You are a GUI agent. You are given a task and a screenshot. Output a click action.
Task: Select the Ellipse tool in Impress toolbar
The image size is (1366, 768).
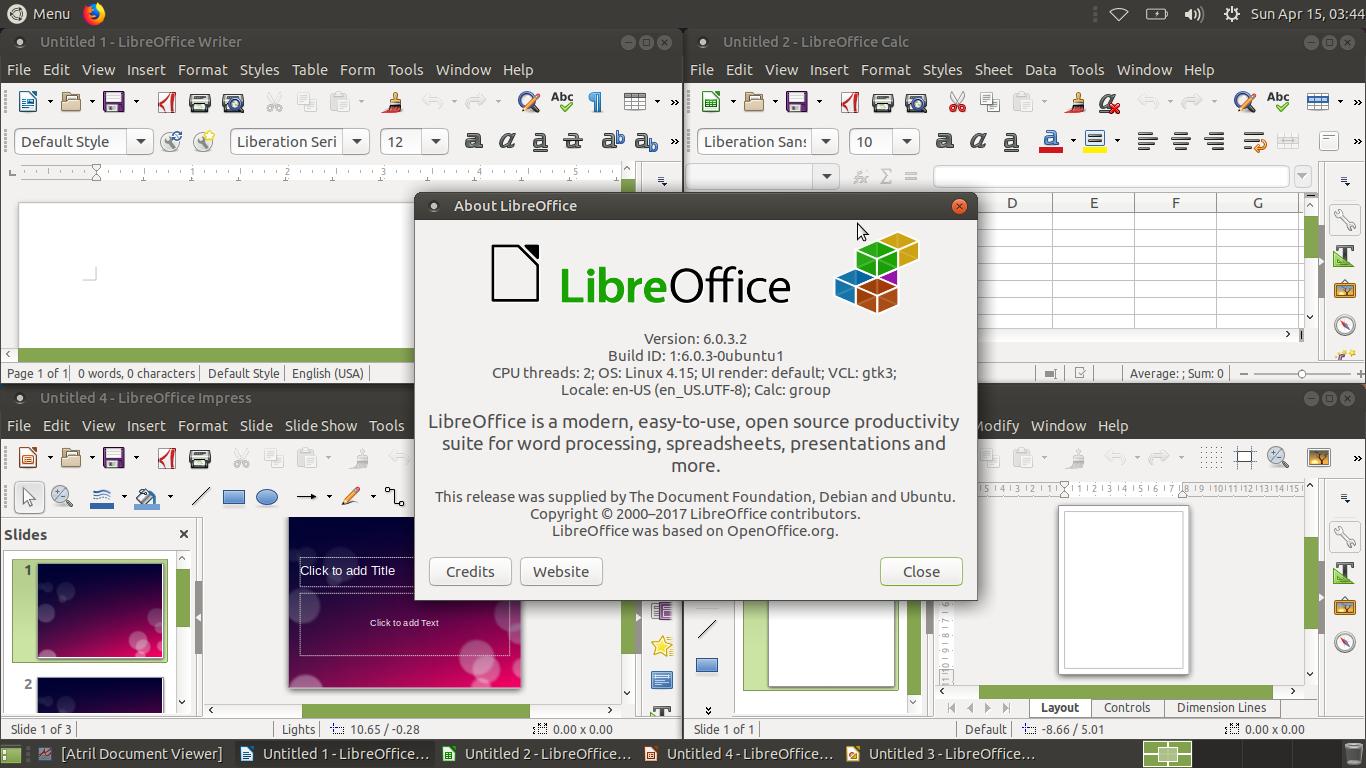pos(266,497)
